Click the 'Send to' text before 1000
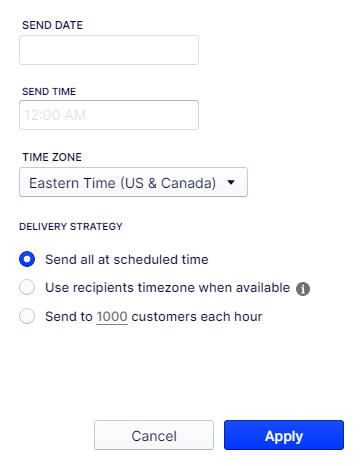The height and width of the screenshot is (466, 360). 69,317
